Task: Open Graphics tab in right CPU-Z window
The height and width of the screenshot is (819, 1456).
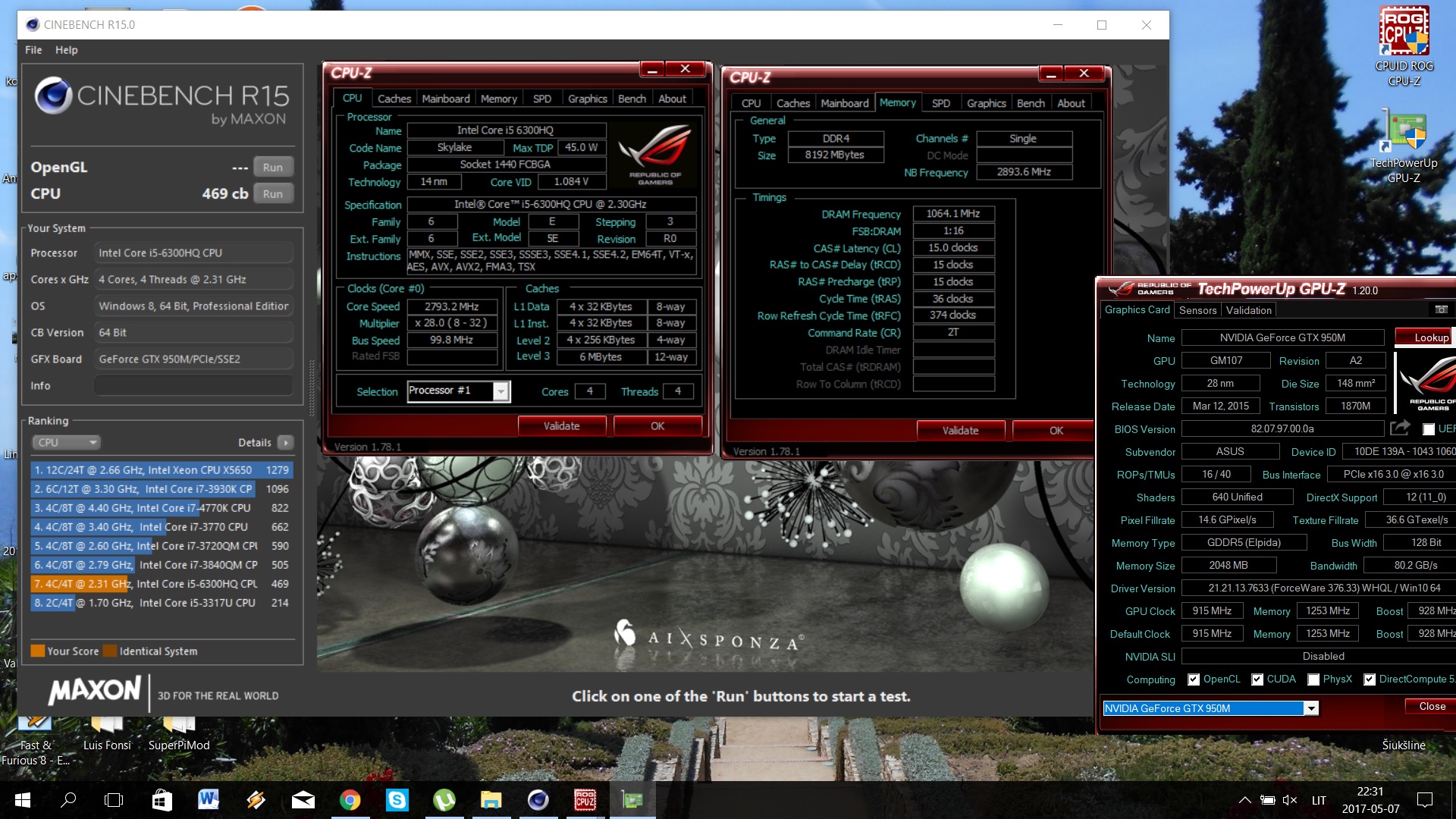Action: [986, 103]
